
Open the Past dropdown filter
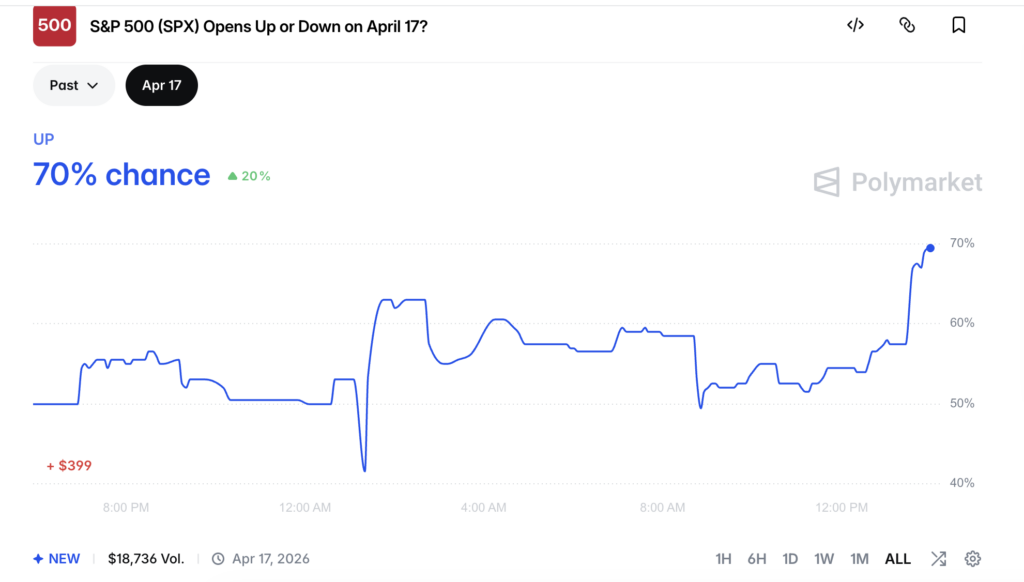[x=73, y=85]
